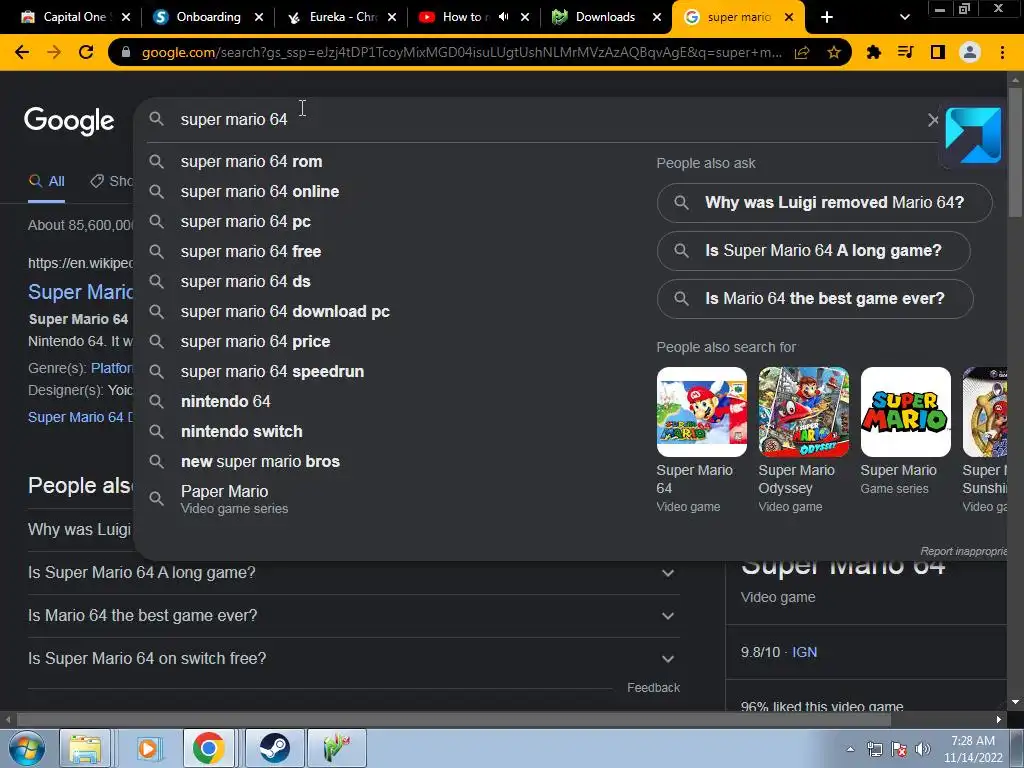Click the volume speaker tray icon

(923, 749)
